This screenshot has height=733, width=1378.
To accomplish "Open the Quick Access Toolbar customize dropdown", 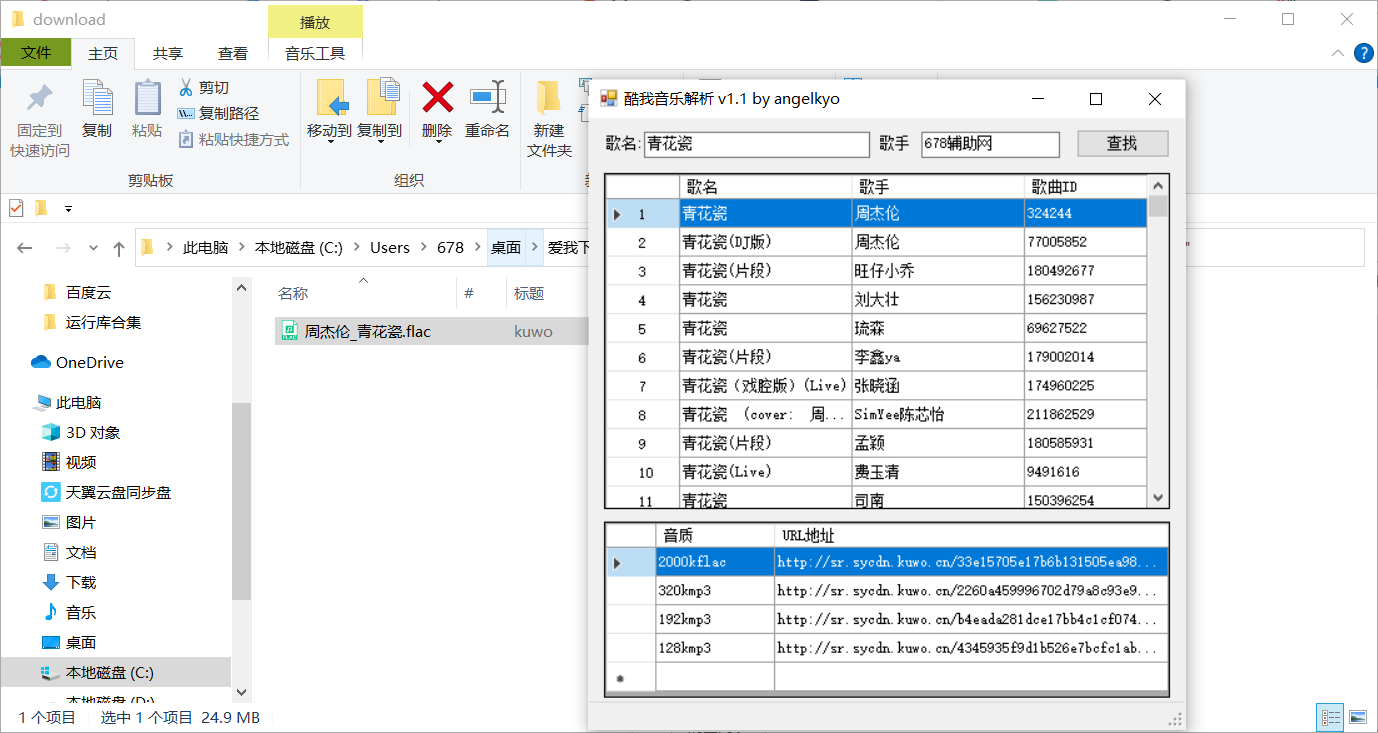I will click(x=68, y=208).
